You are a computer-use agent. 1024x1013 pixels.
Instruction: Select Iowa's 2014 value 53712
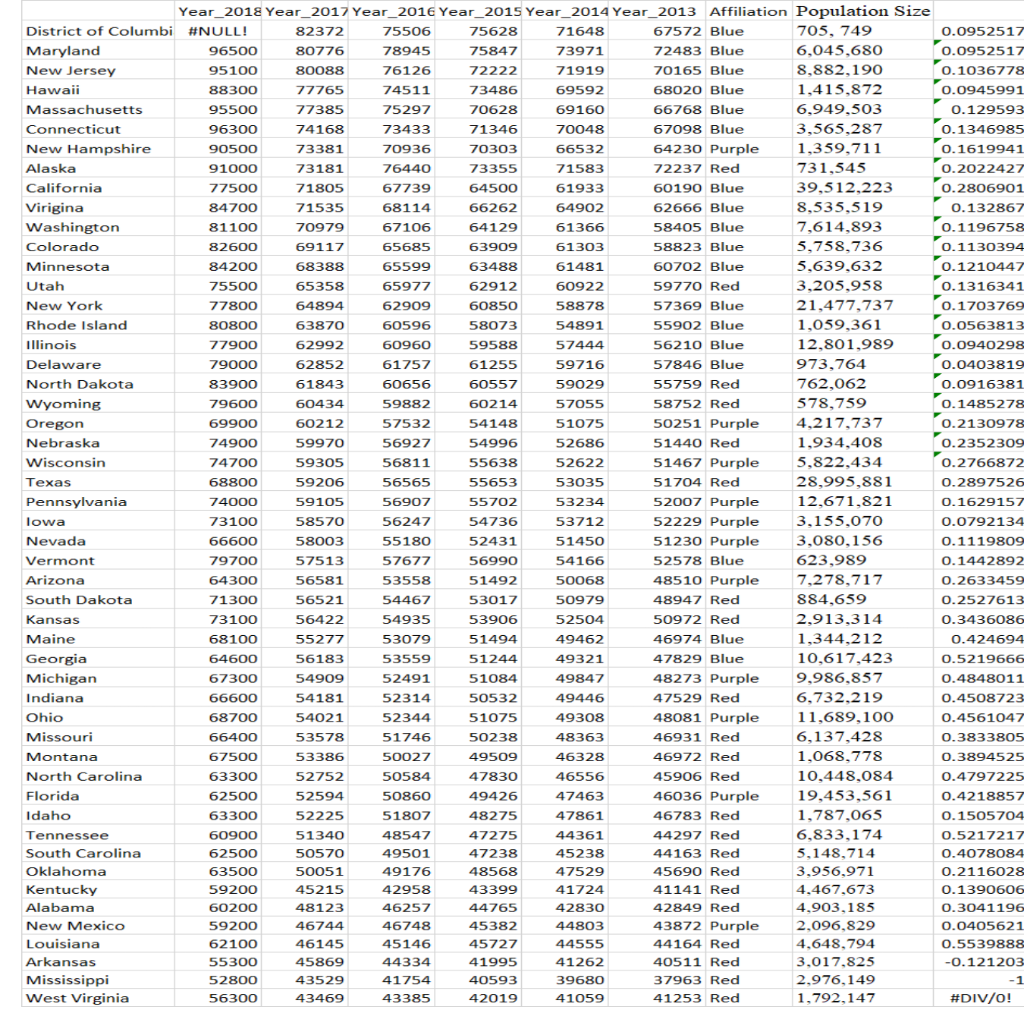pyautogui.click(x=566, y=521)
